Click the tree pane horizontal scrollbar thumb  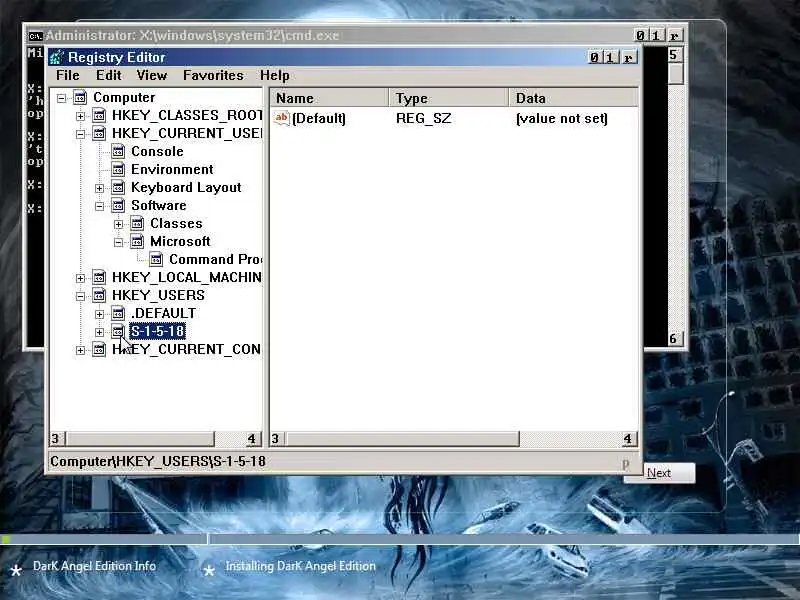(141, 439)
